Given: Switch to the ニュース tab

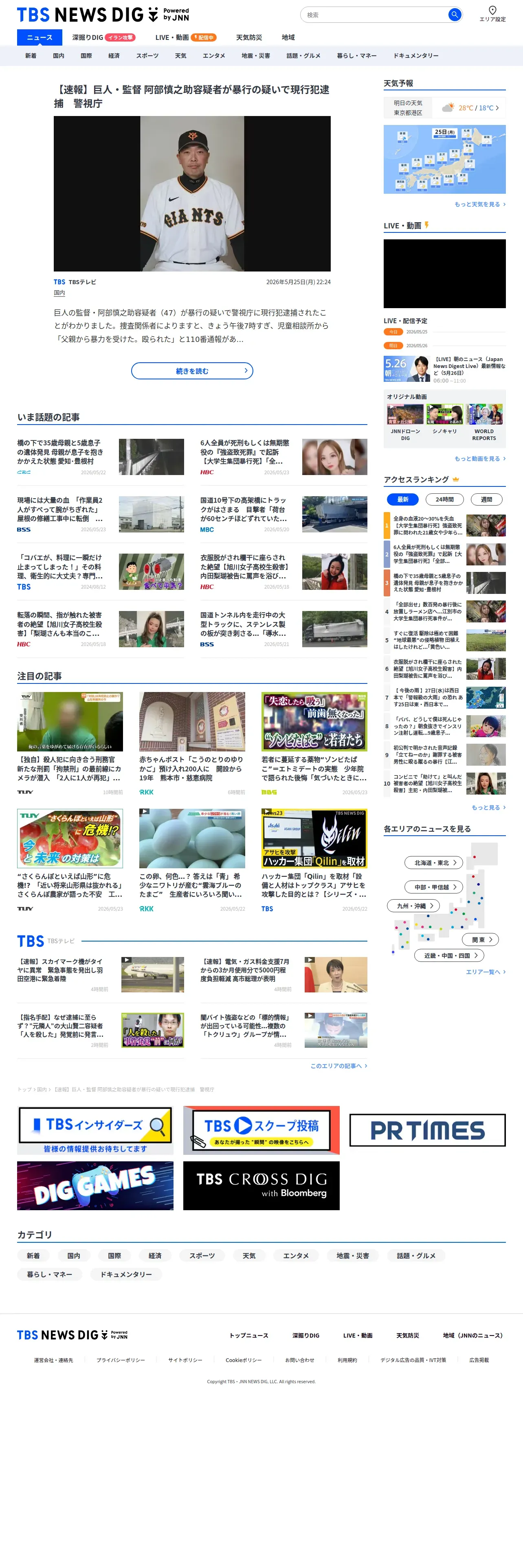Looking at the screenshot, I should (x=40, y=38).
